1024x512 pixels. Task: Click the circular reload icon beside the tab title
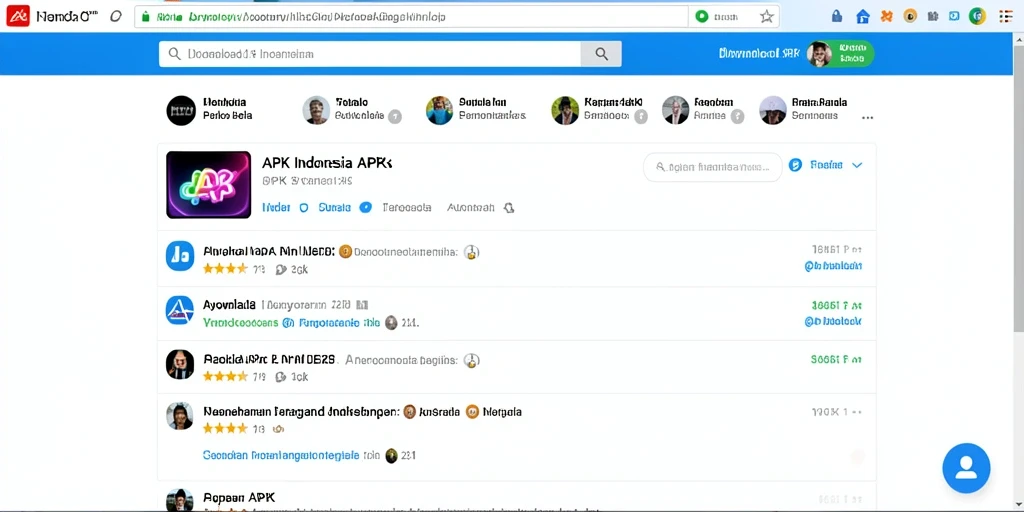116,16
